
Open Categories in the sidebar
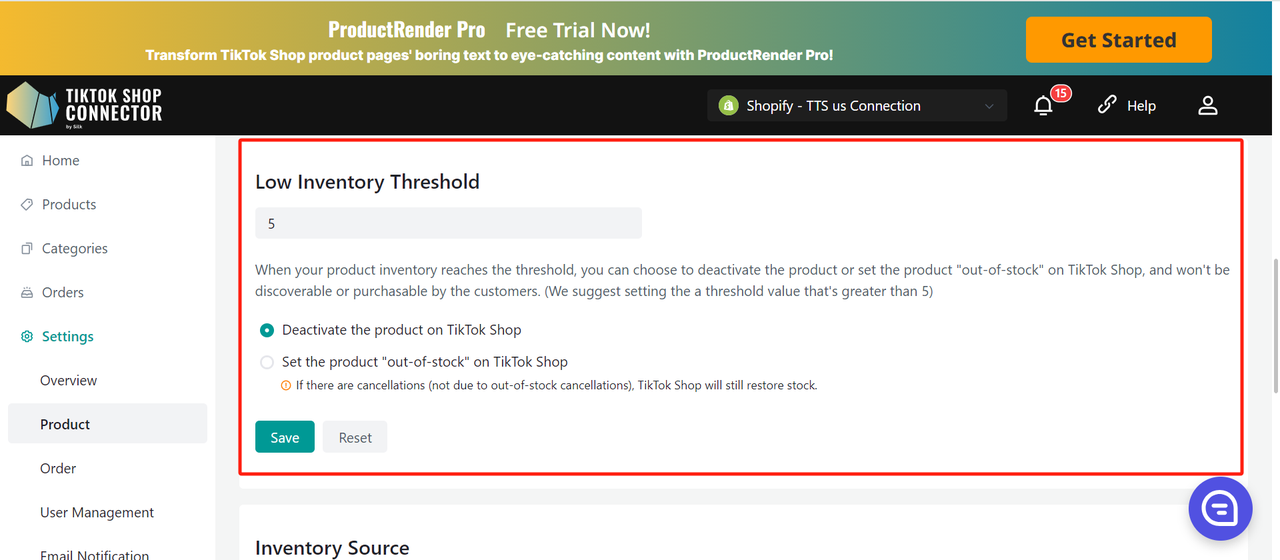tap(74, 248)
